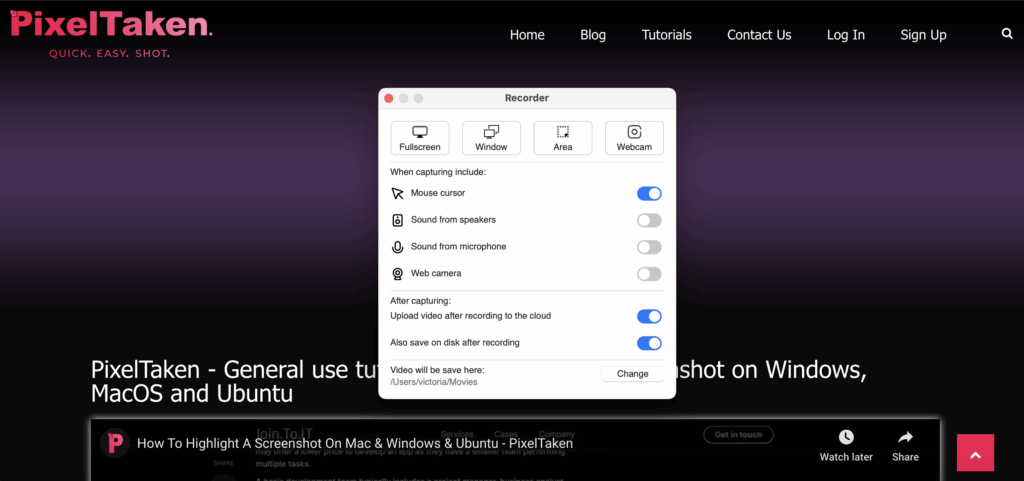Start Webcam recording mode
This screenshot has height=481, width=1024.
634,138
